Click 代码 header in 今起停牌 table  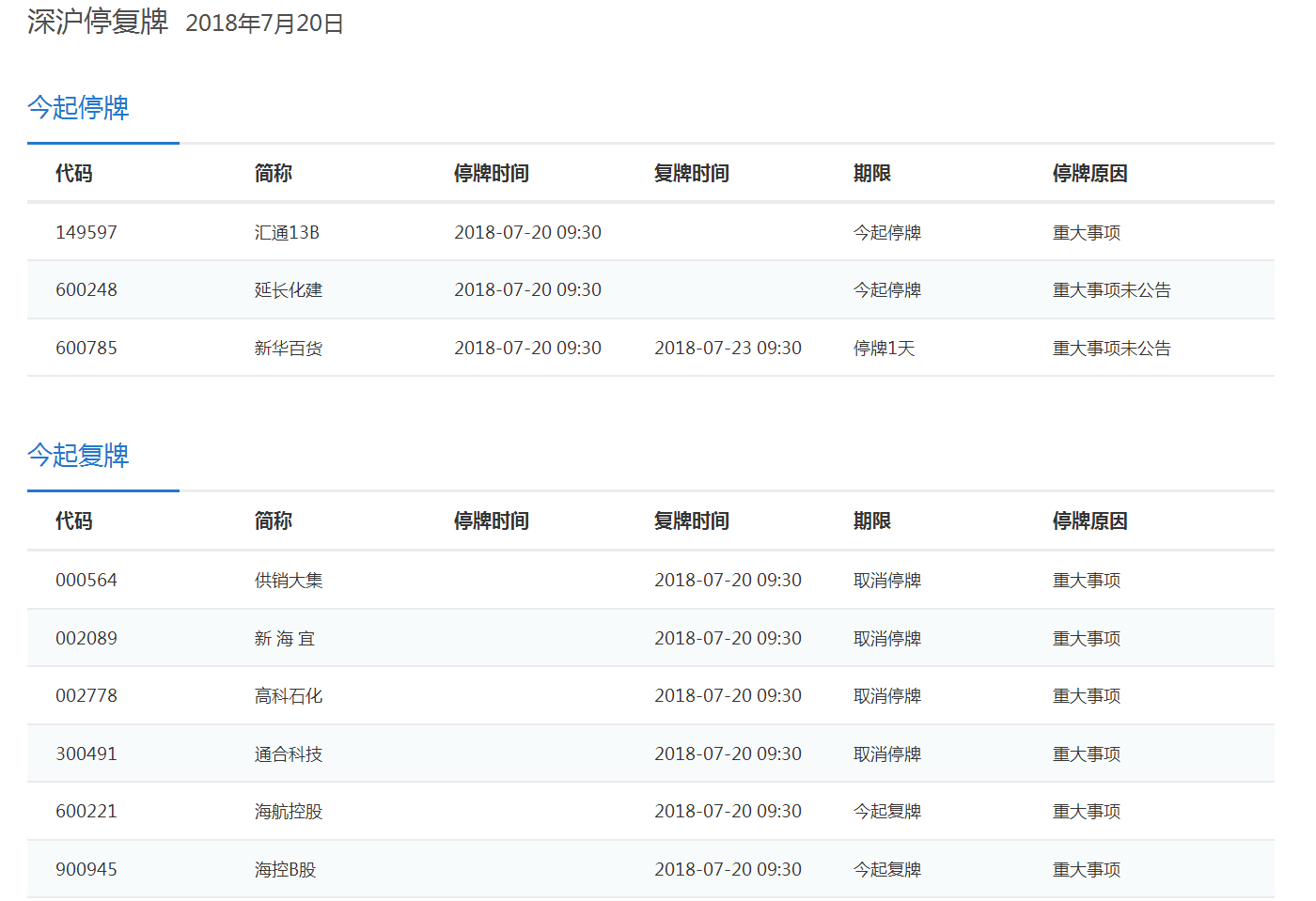[73, 174]
